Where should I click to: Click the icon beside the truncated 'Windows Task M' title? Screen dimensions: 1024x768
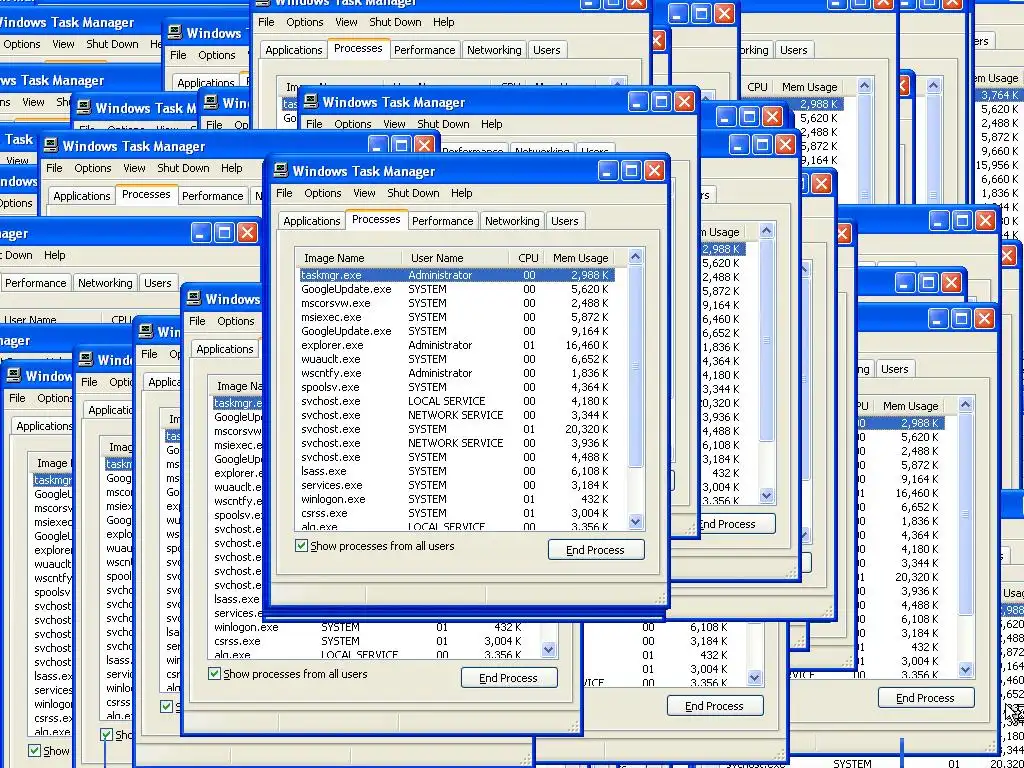(x=84, y=107)
